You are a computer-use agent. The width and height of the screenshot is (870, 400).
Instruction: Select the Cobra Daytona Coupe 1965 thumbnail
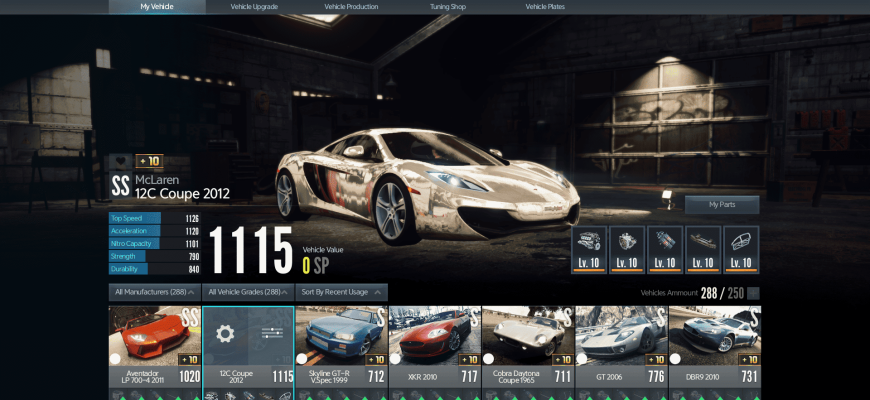tap(528, 336)
